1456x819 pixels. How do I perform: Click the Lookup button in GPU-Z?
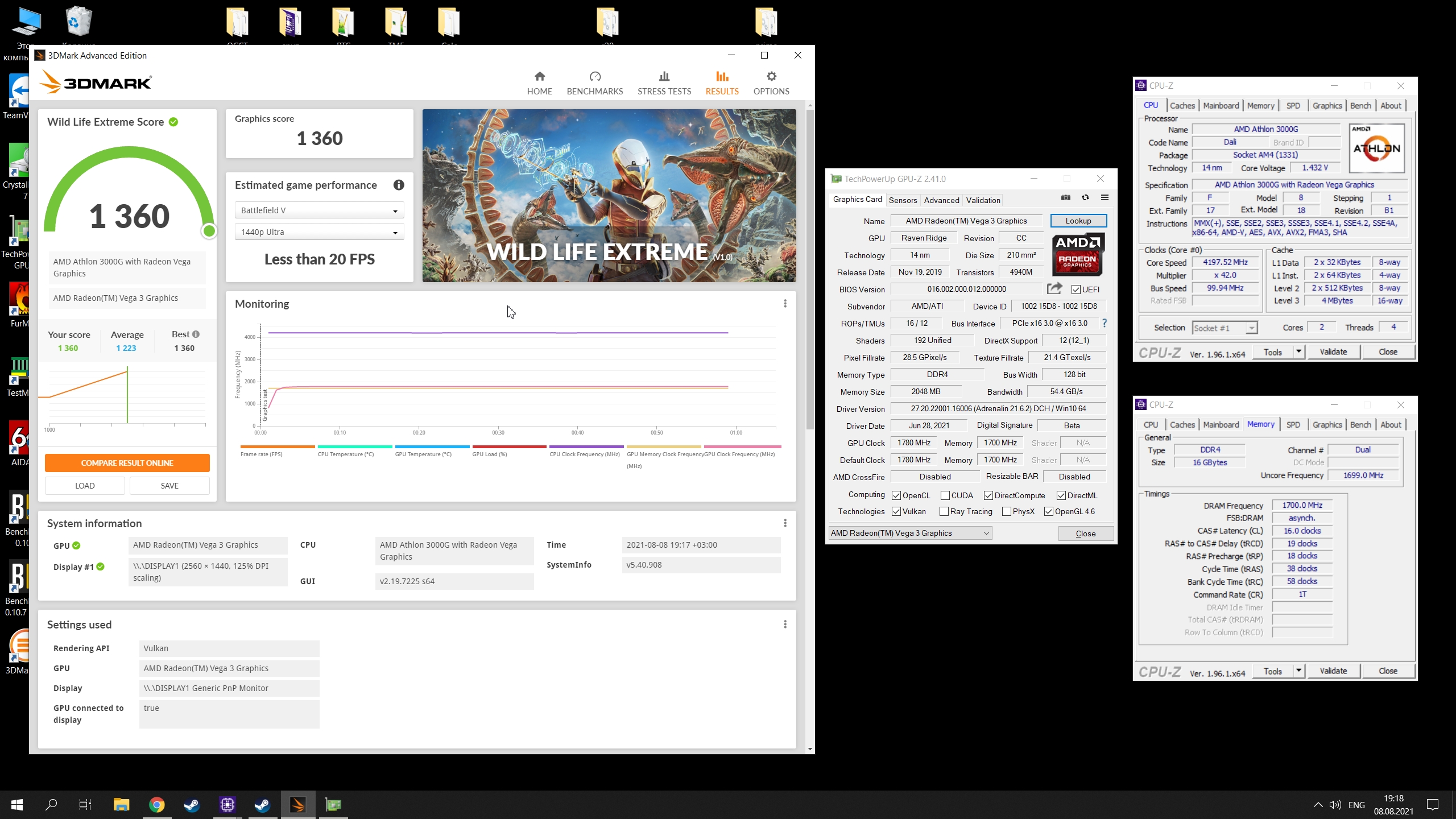pyautogui.click(x=1078, y=221)
